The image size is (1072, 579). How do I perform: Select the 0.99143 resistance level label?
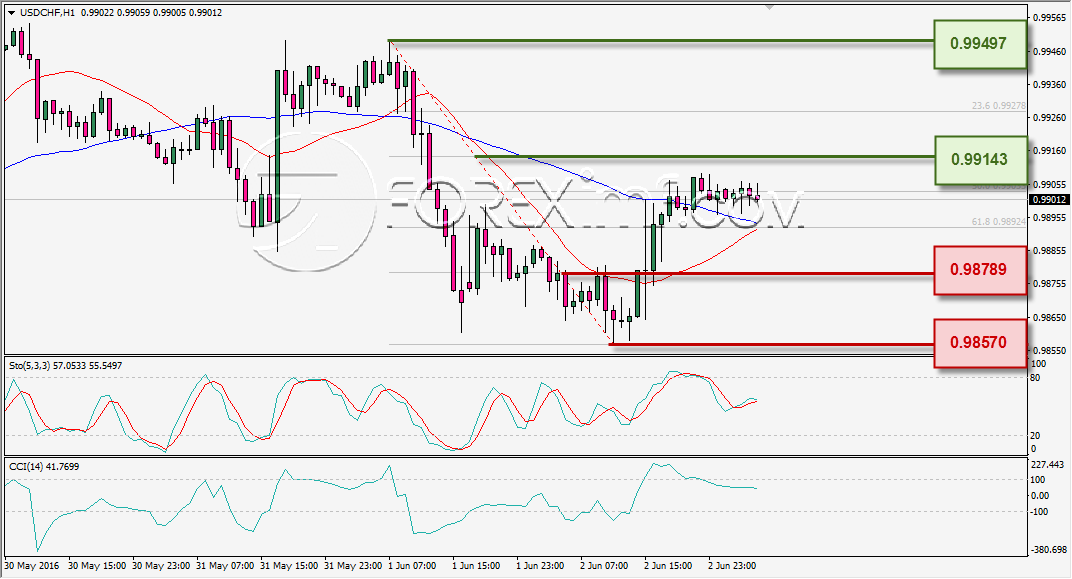(x=980, y=160)
